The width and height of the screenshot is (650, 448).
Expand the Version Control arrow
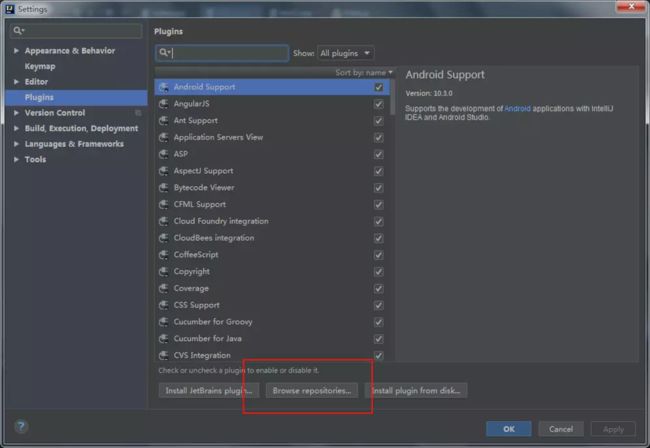[x=16, y=113]
